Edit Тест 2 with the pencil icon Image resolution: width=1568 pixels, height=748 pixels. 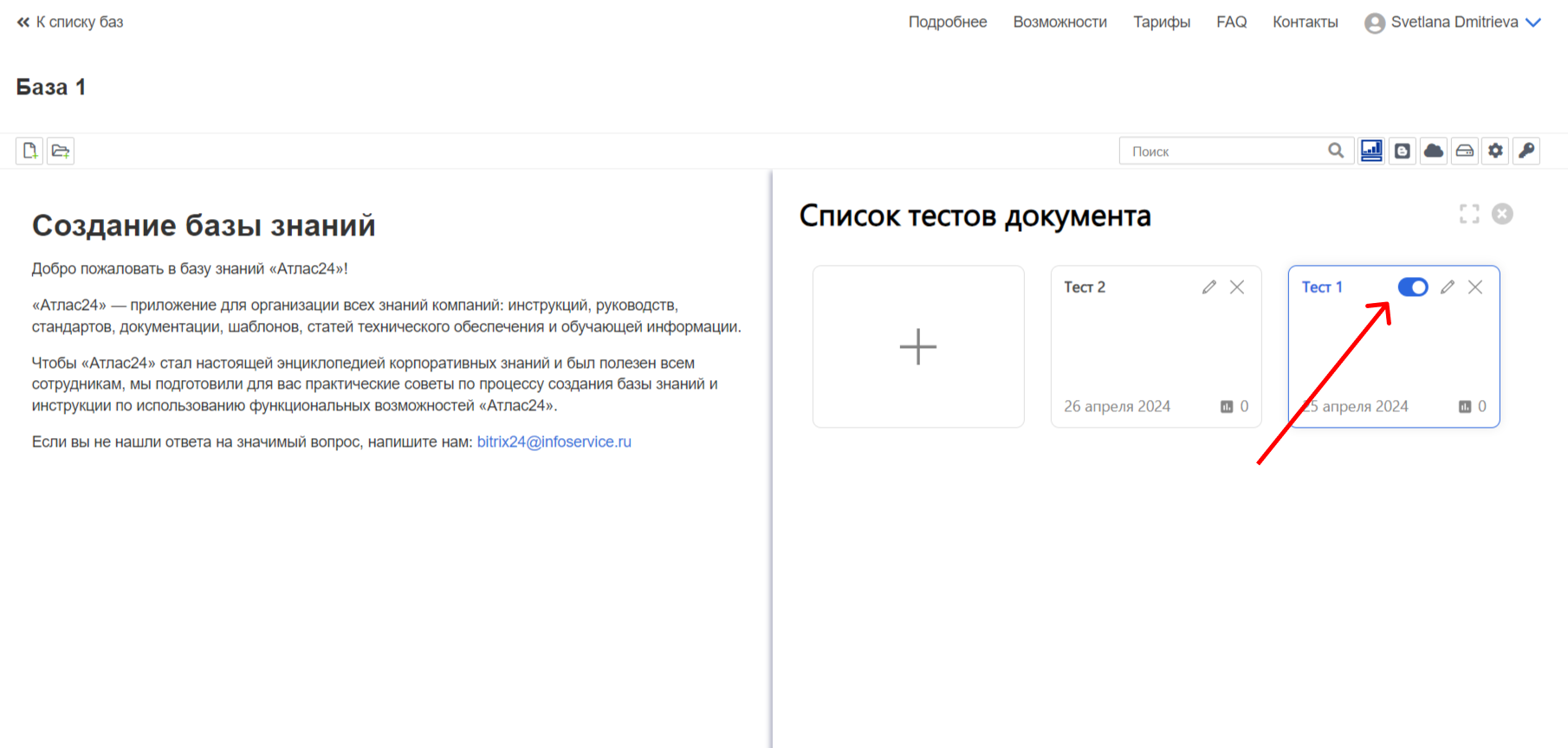1209,287
